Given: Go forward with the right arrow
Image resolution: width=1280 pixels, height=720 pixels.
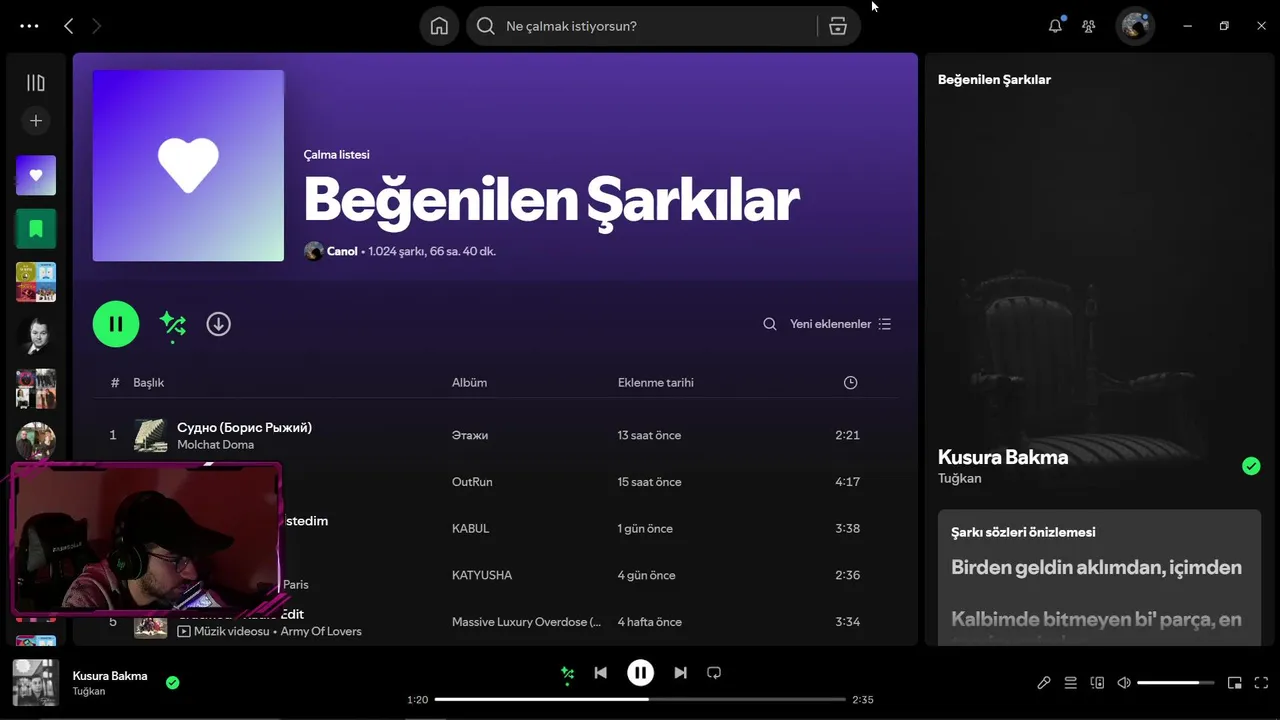Looking at the screenshot, I should pos(97,26).
